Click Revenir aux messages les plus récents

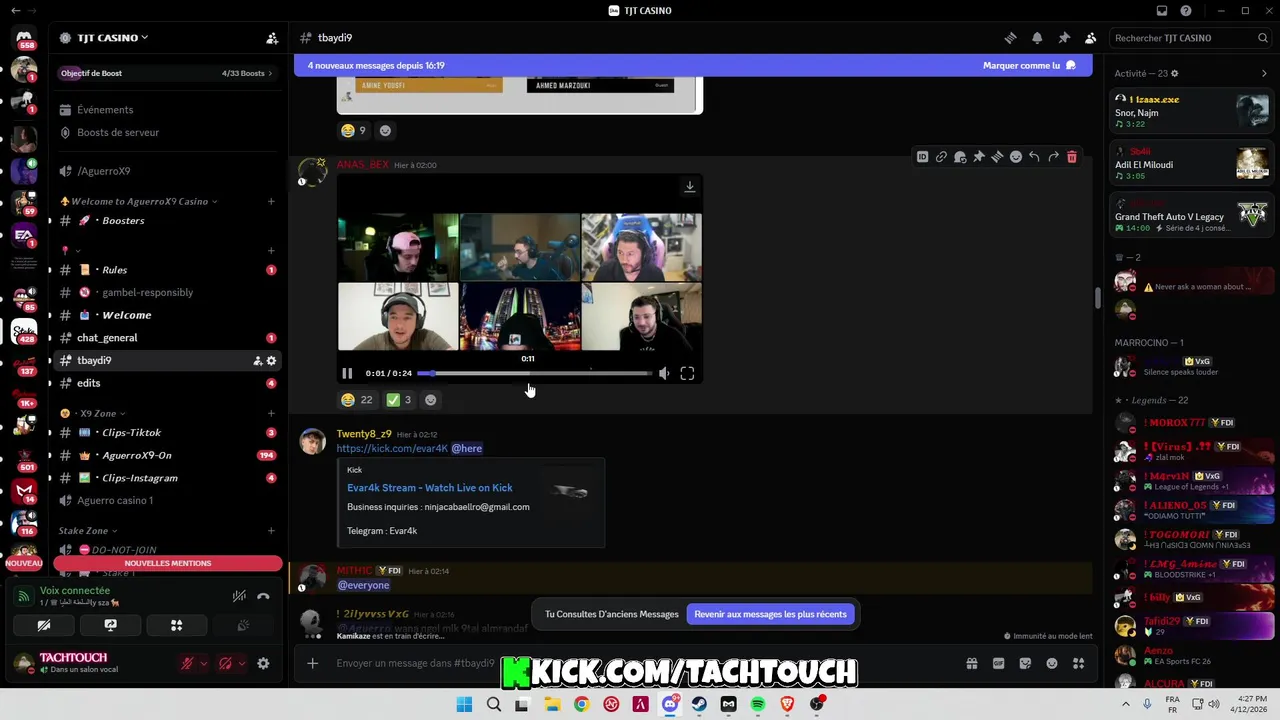[770, 614]
